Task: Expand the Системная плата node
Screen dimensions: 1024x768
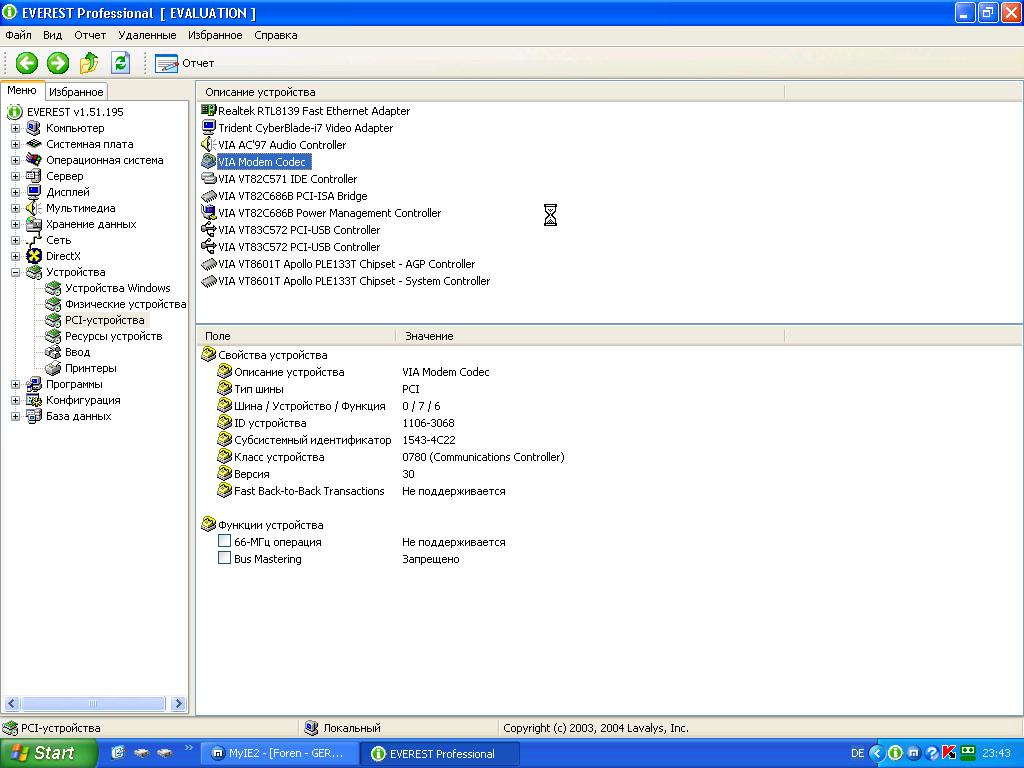Action: point(15,144)
